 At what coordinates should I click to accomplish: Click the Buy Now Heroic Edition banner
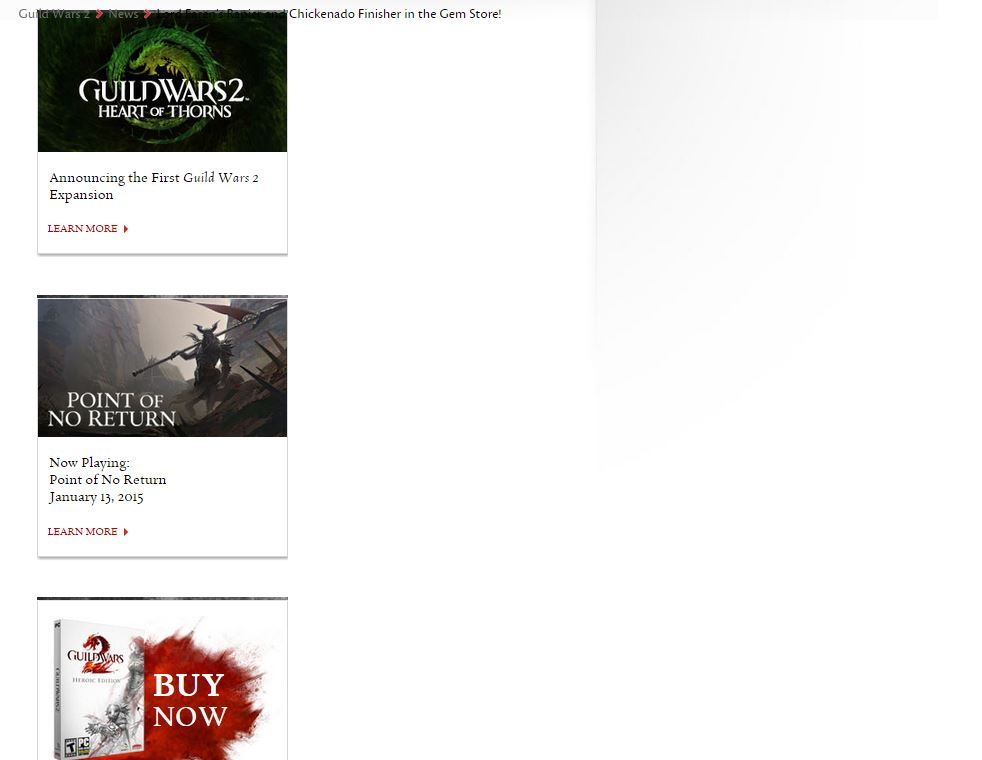pyautogui.click(x=162, y=680)
